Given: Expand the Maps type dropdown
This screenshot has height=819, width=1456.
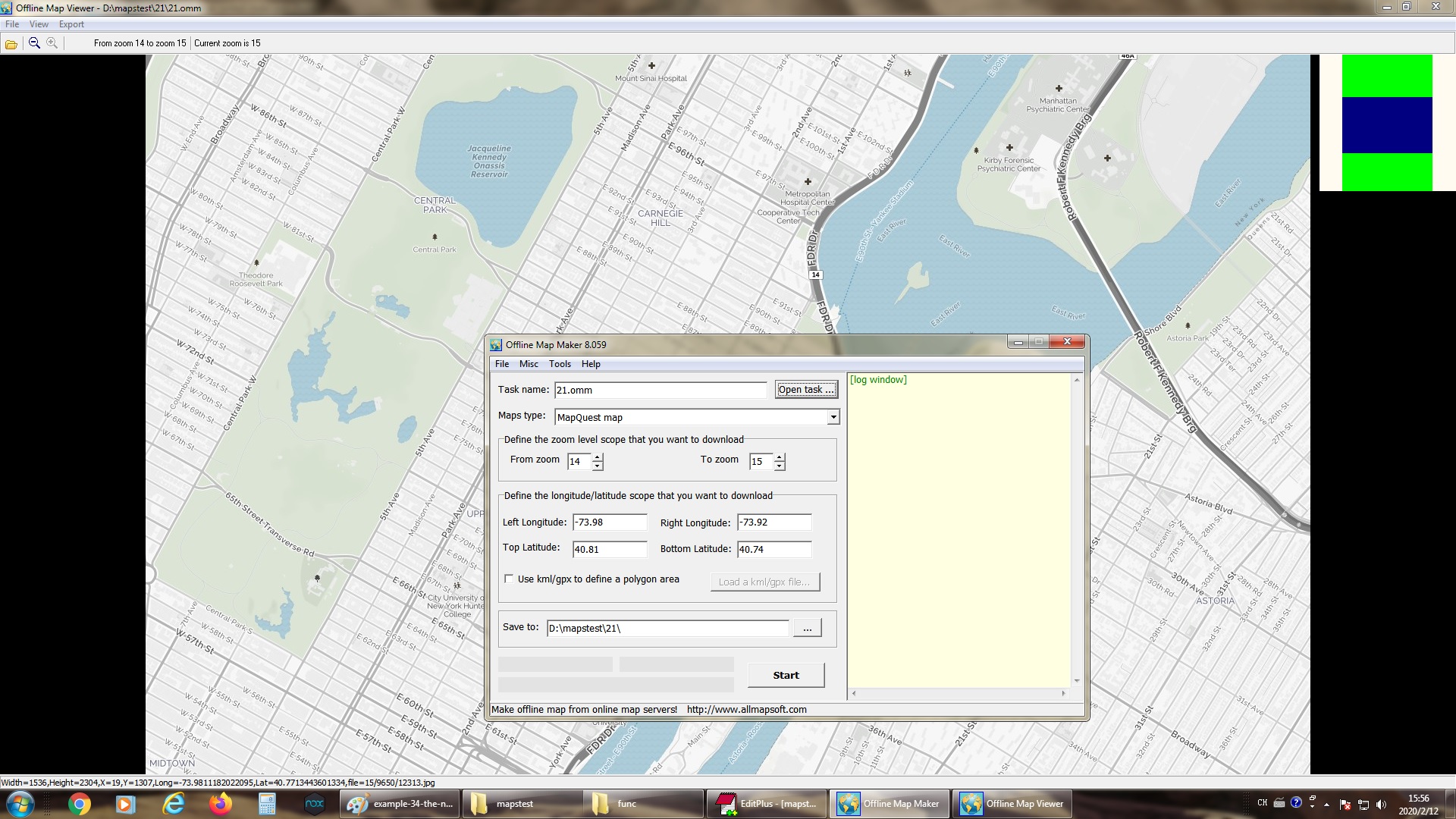Looking at the screenshot, I should click(833, 417).
